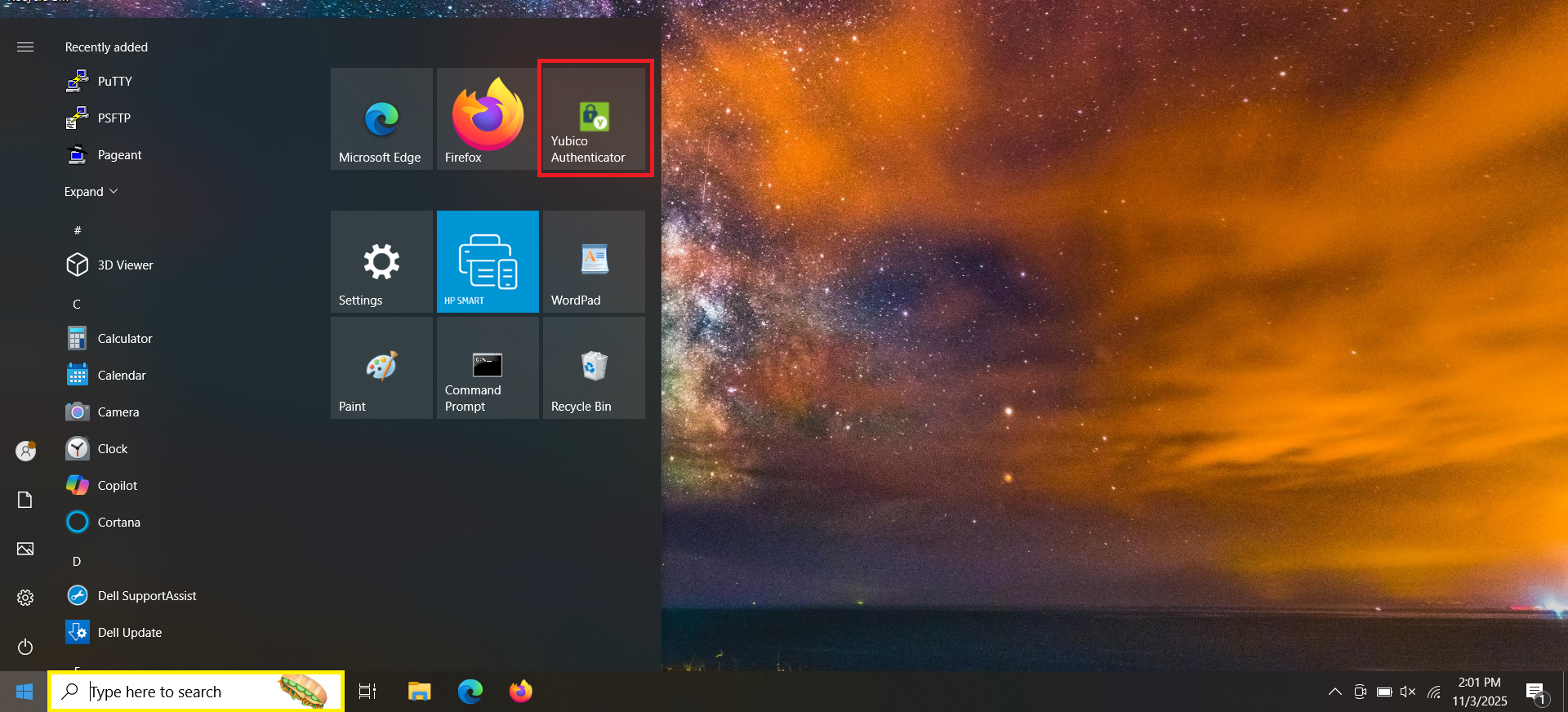The image size is (1568, 712).
Task: Expand the Recently added list
Action: pos(91,192)
